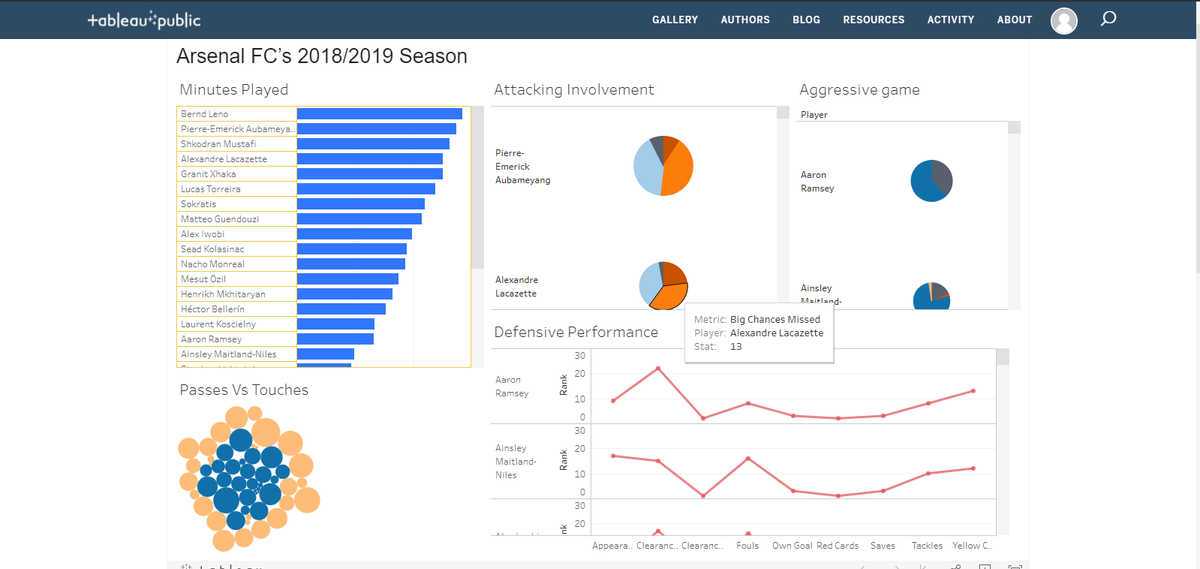Click the Attacking Involvement title
This screenshot has height=569, width=1200.
coord(574,90)
